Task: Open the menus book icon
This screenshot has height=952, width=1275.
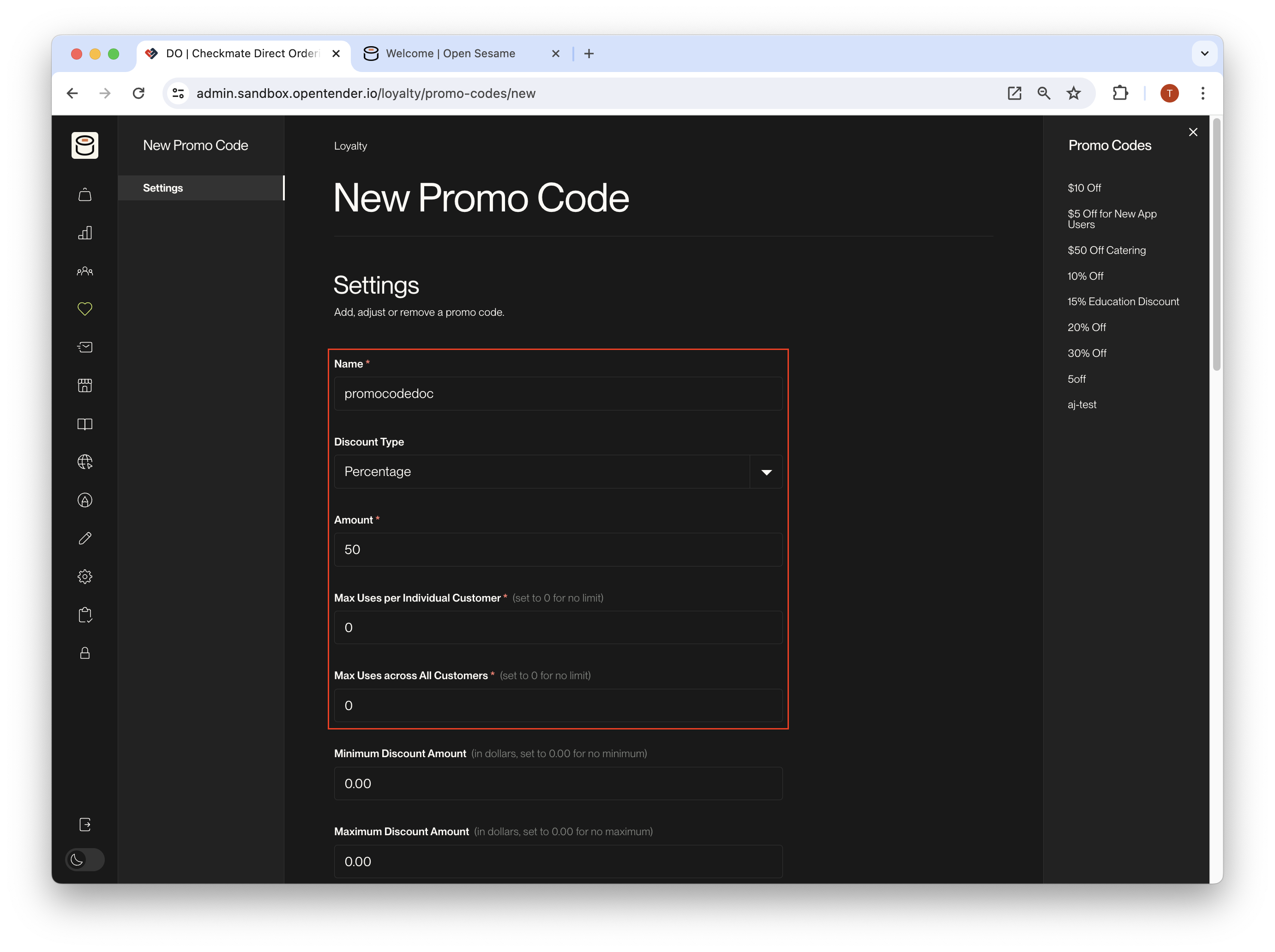Action: (x=84, y=424)
